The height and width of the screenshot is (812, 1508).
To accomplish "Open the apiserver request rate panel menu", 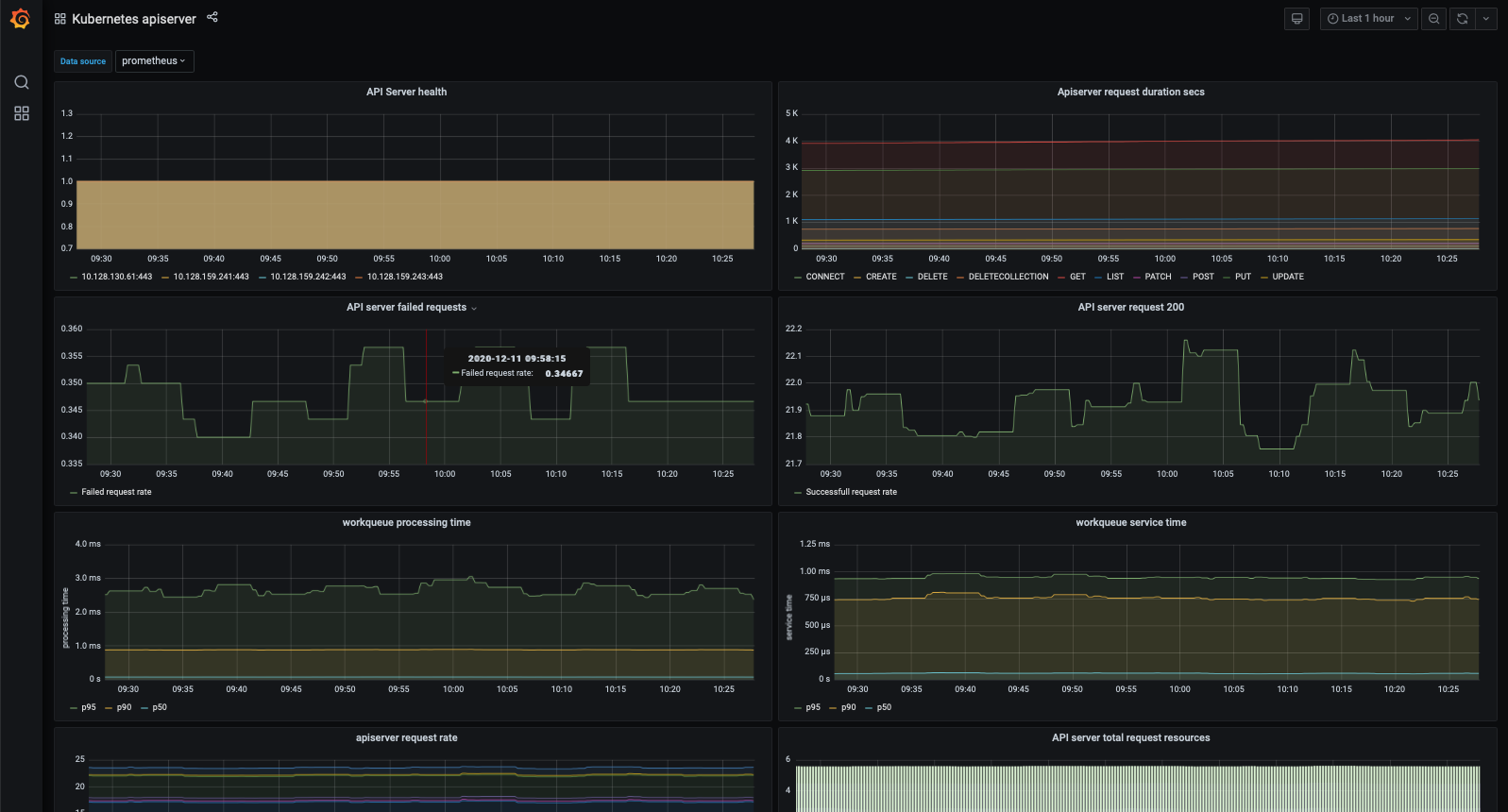I will point(406,737).
